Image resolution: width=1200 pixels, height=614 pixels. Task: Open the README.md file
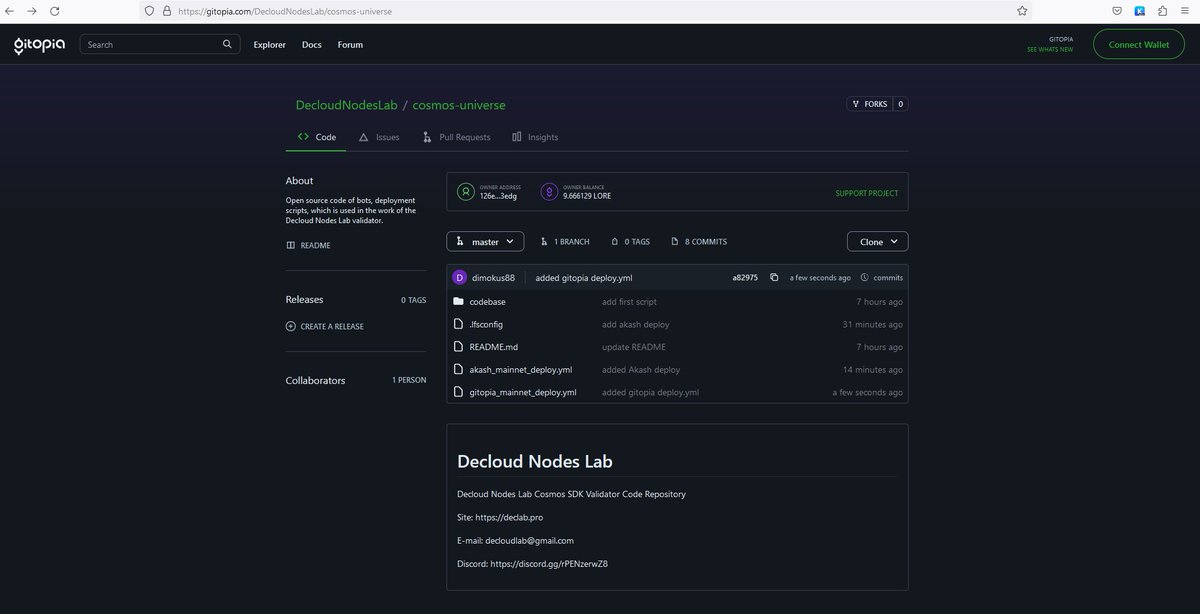(x=494, y=347)
